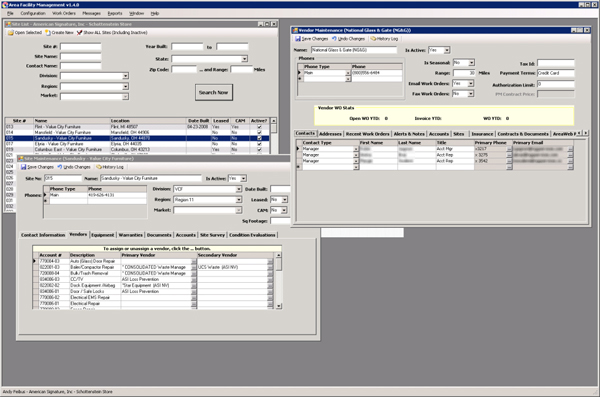Click ellipsis button for Baler/Compactor Repair primary vendor
The width and height of the screenshot is (600, 397).
coord(194,267)
